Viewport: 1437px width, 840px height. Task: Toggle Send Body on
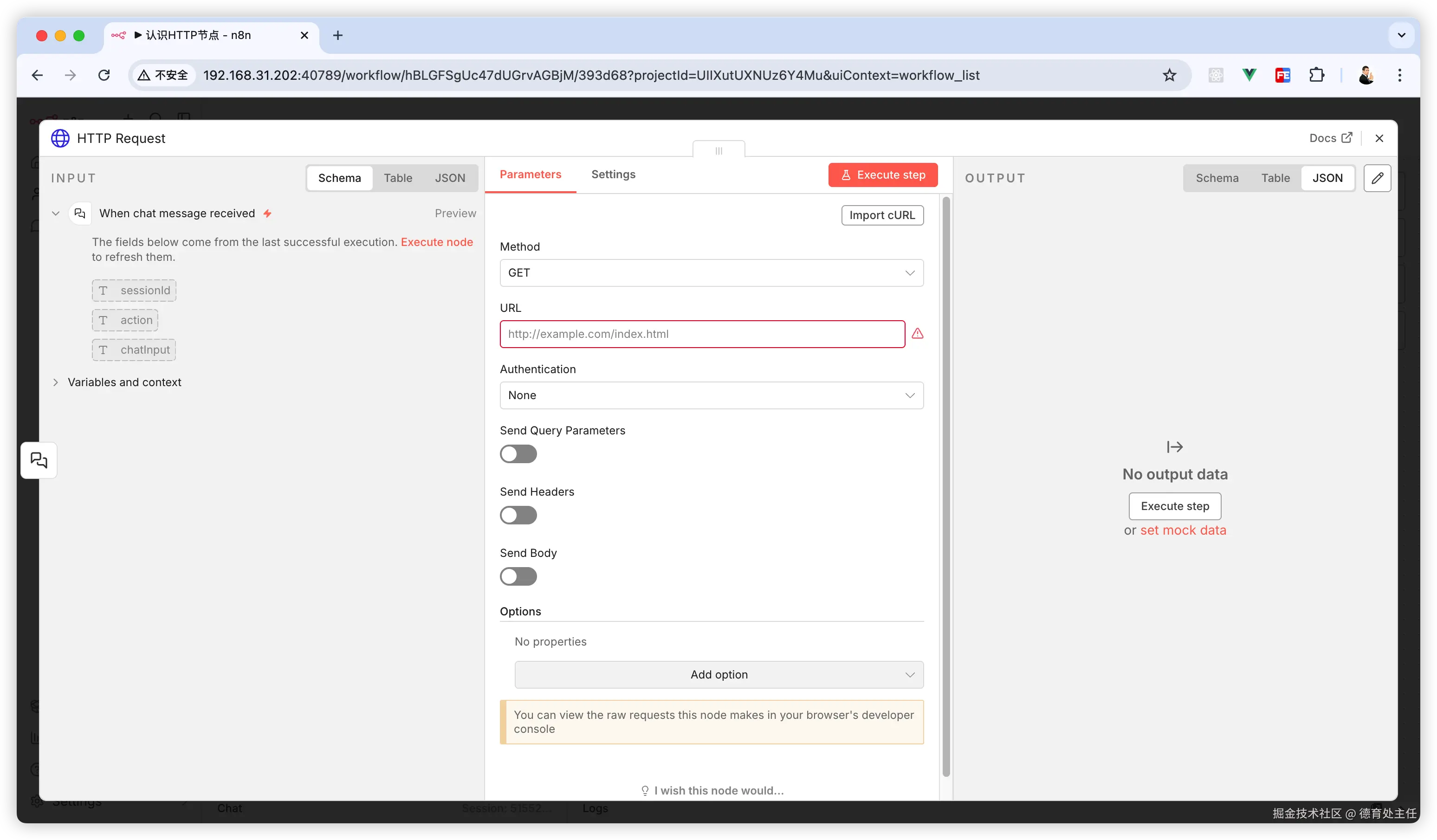(x=518, y=576)
